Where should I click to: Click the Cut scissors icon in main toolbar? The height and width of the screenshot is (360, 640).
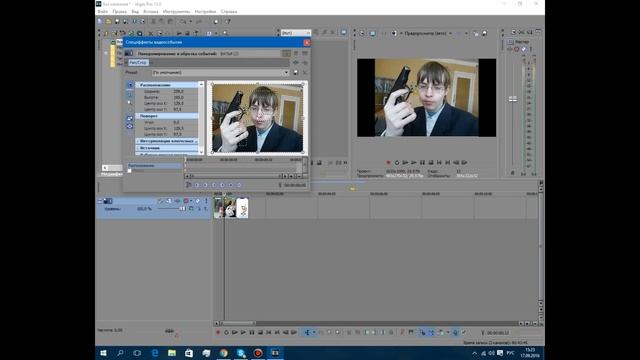point(153,21)
